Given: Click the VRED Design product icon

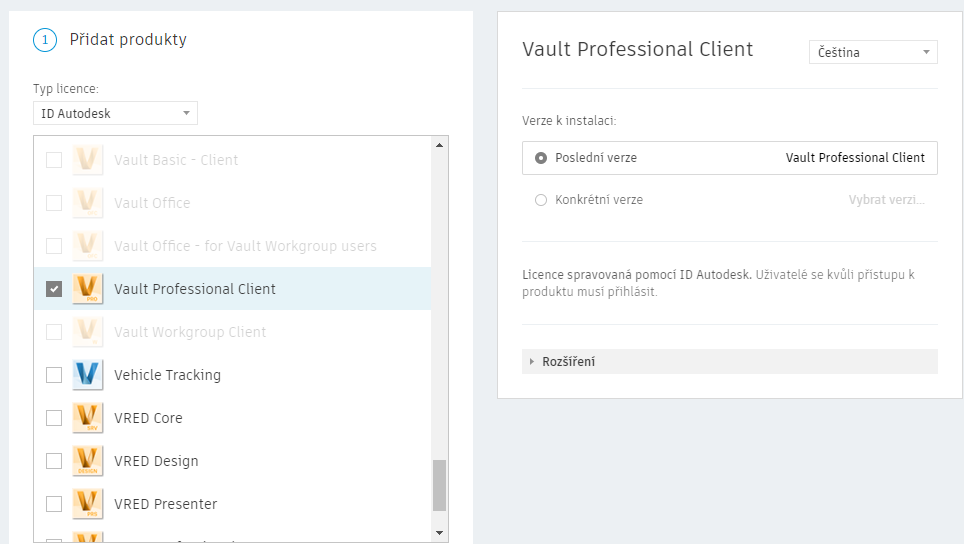Looking at the screenshot, I should (88, 461).
